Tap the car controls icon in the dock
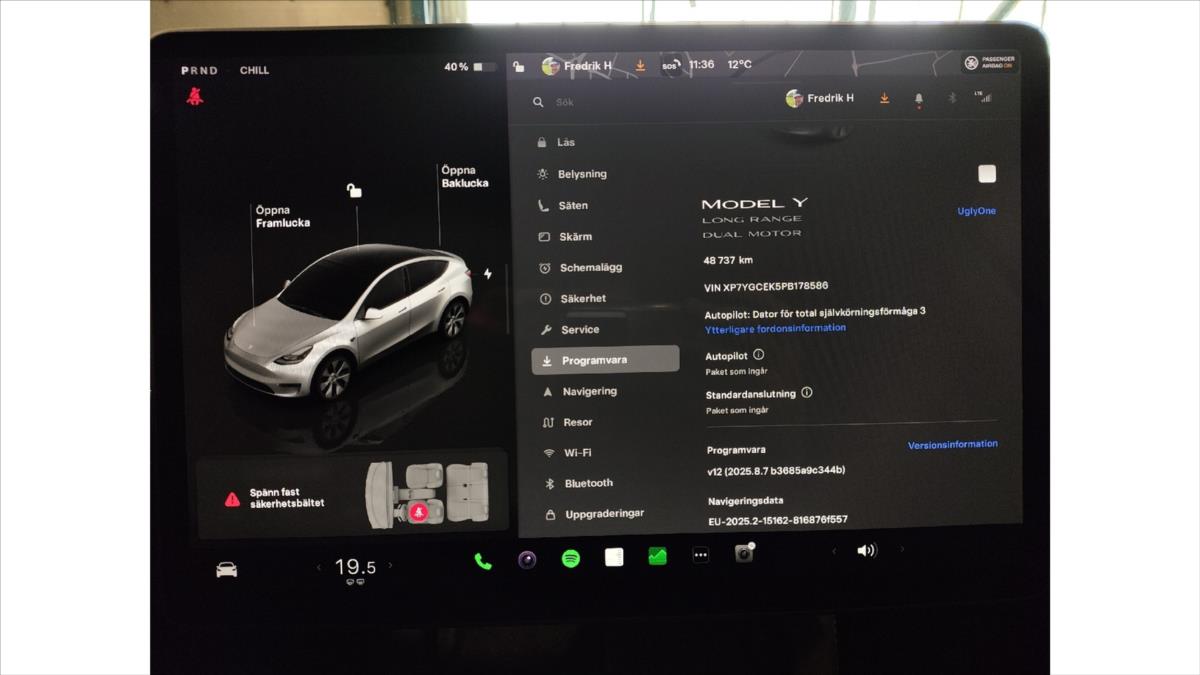Image resolution: width=1200 pixels, height=675 pixels. pos(227,570)
